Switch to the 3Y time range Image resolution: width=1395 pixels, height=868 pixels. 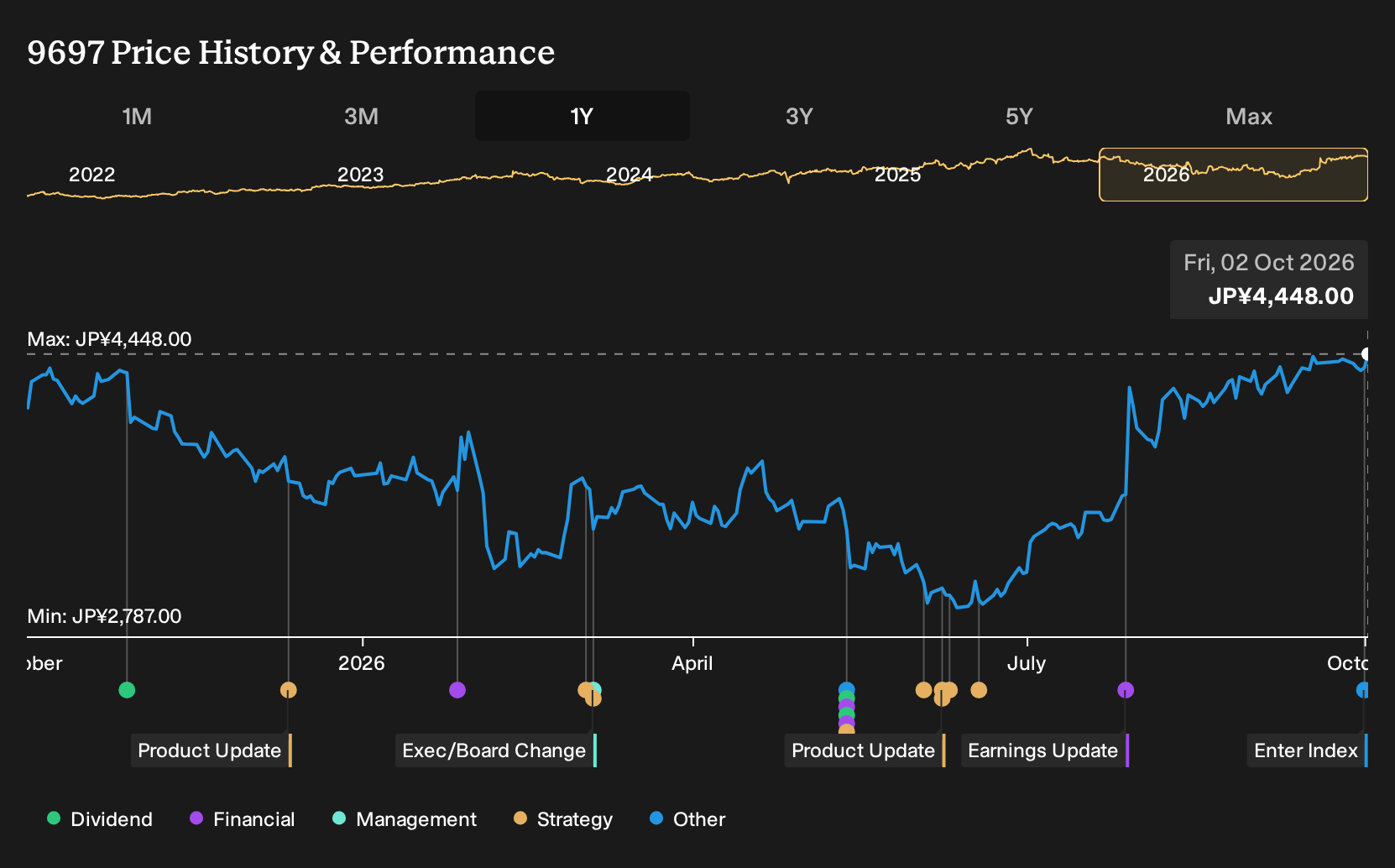pyautogui.click(x=799, y=116)
